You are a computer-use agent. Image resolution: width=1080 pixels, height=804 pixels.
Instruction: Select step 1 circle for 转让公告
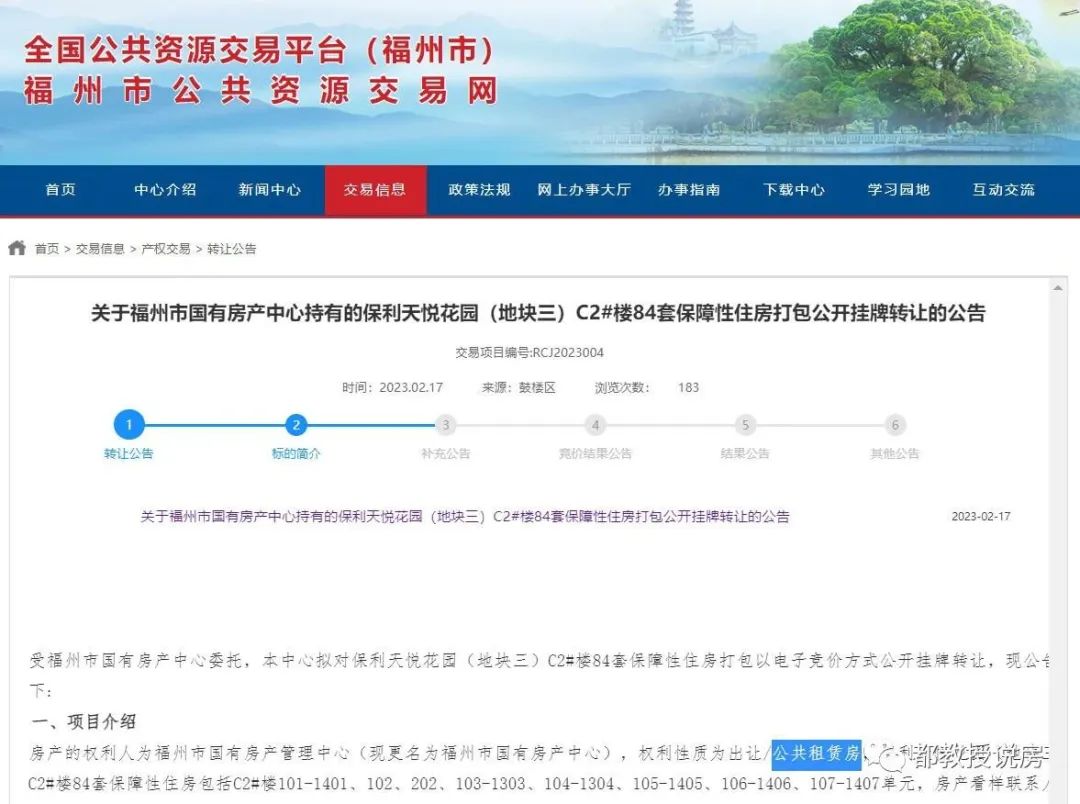(x=128, y=424)
